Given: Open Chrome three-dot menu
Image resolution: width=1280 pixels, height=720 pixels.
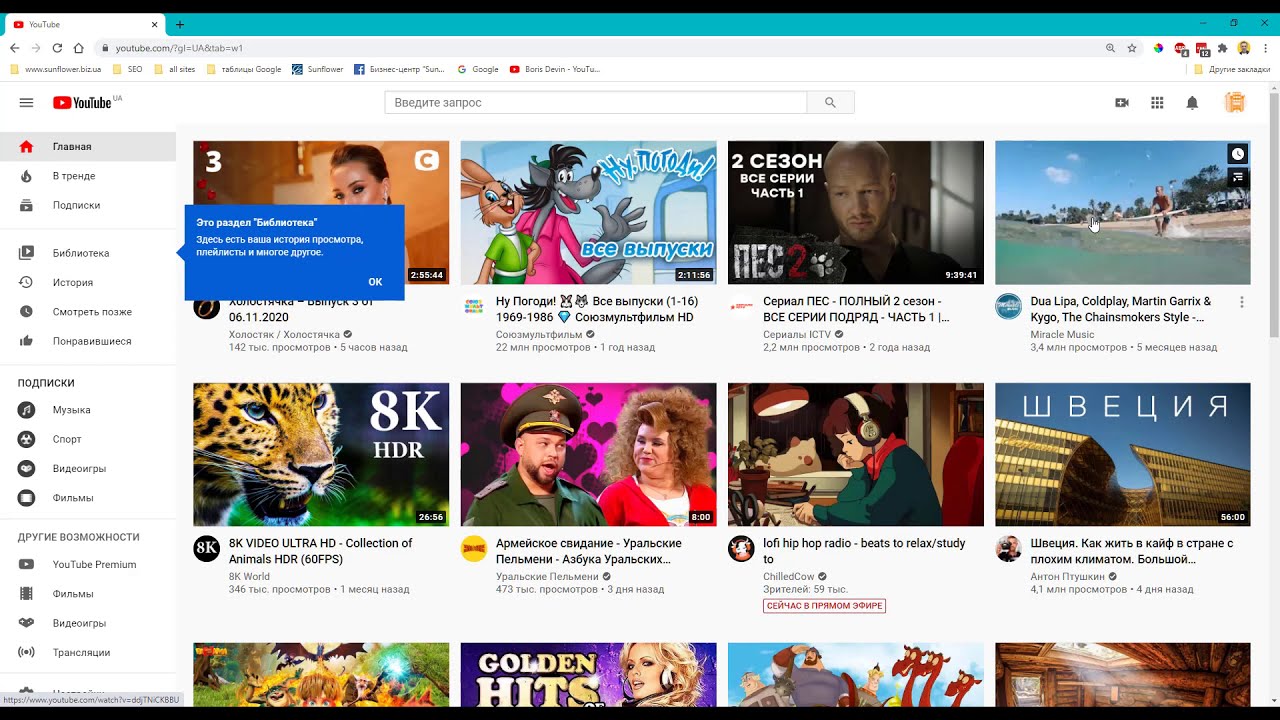Looking at the screenshot, I should tap(1265, 48).
